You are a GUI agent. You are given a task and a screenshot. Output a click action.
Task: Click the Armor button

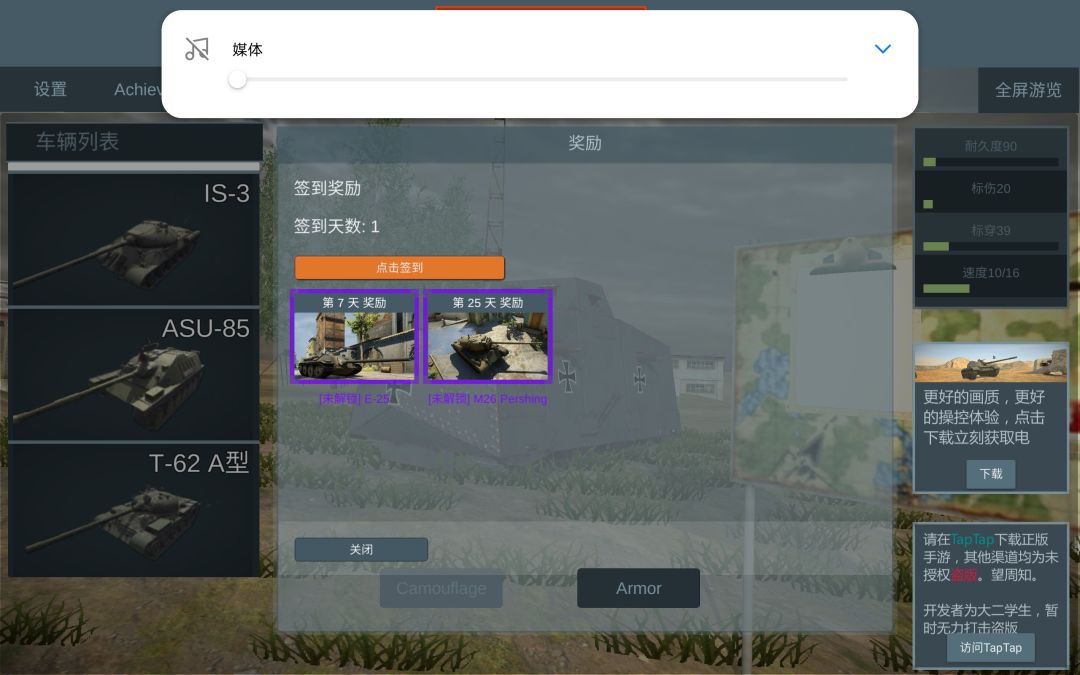click(638, 588)
